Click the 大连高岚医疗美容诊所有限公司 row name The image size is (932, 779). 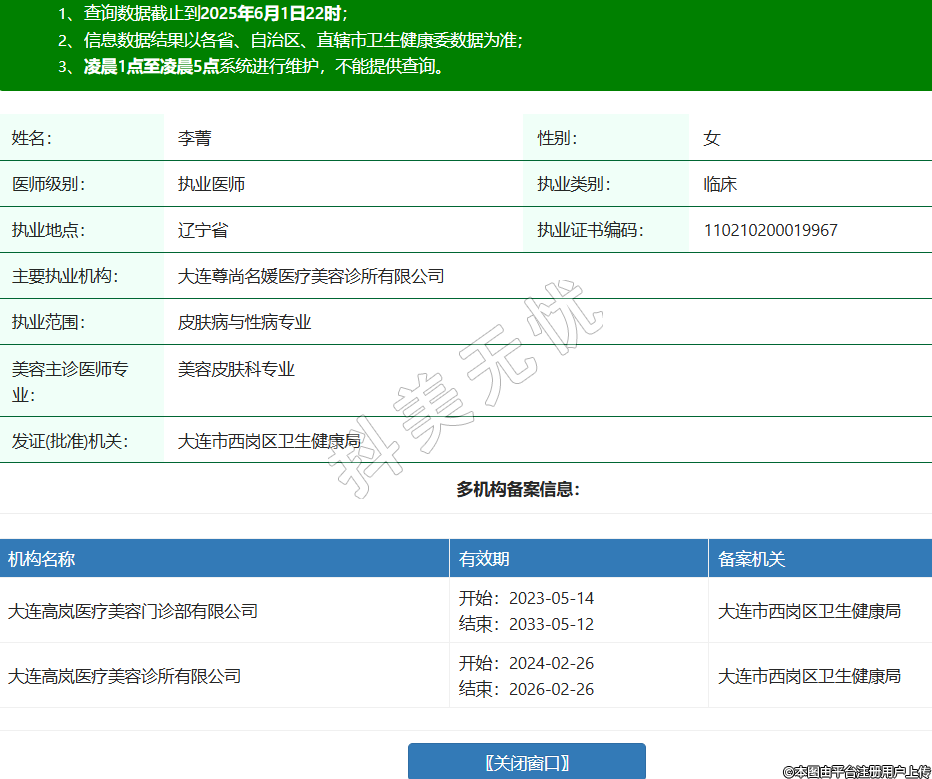pos(125,676)
